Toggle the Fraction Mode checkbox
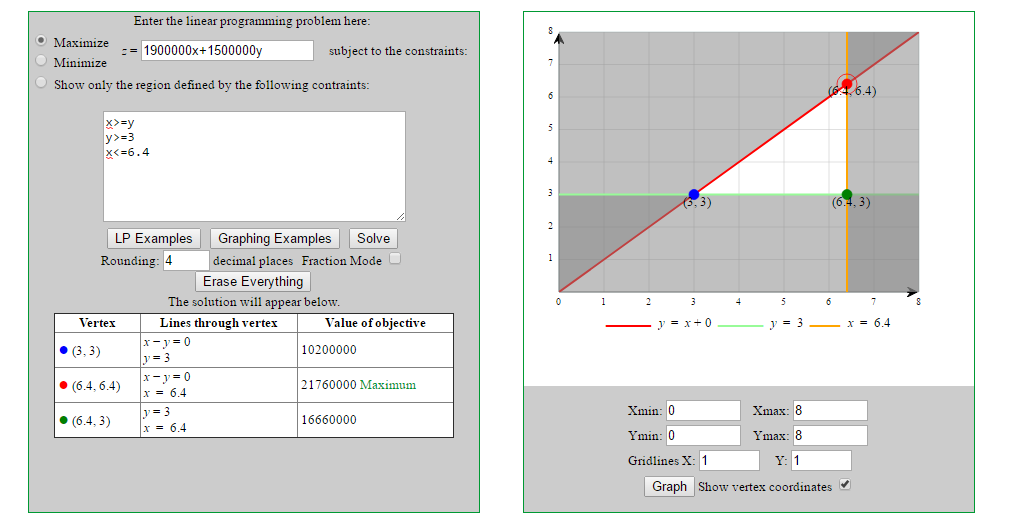 coord(395,260)
